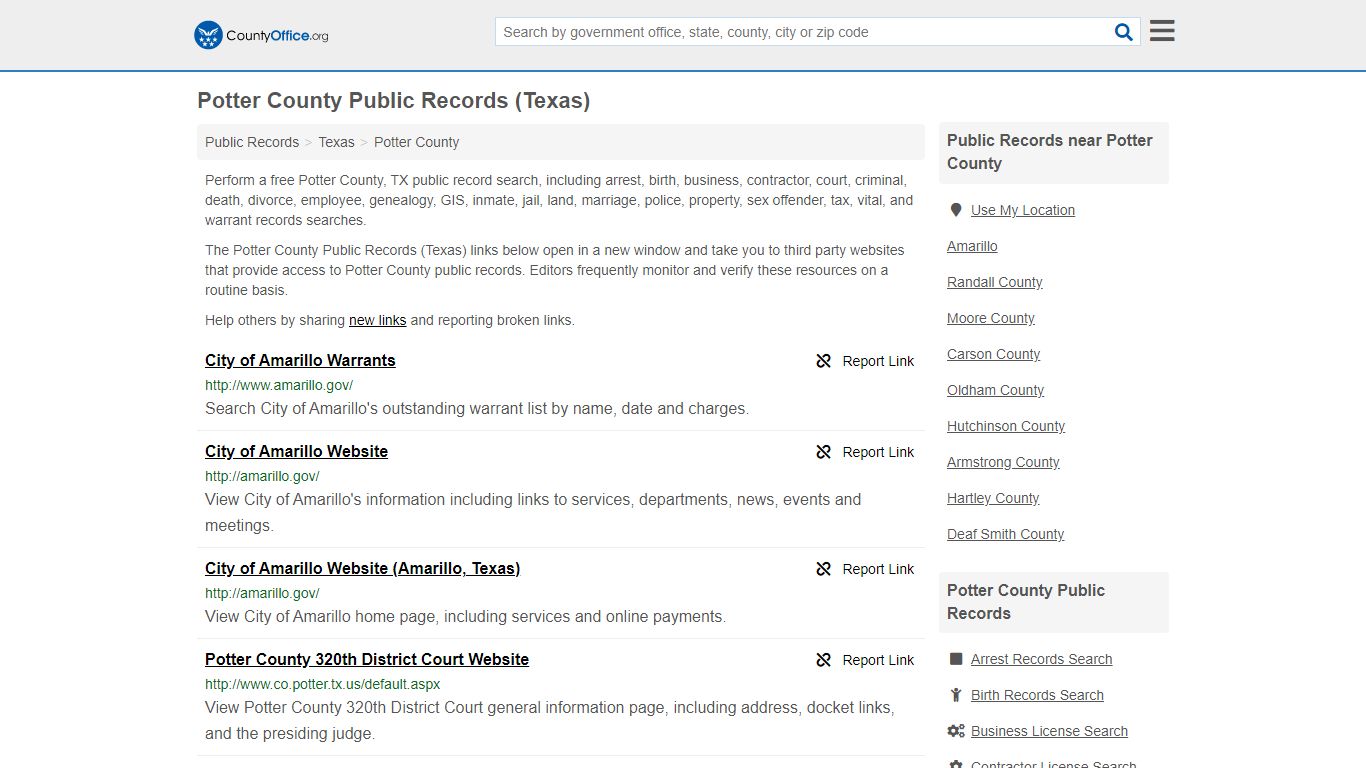
Task: Open Armstrong County link
Action: coord(1003,462)
